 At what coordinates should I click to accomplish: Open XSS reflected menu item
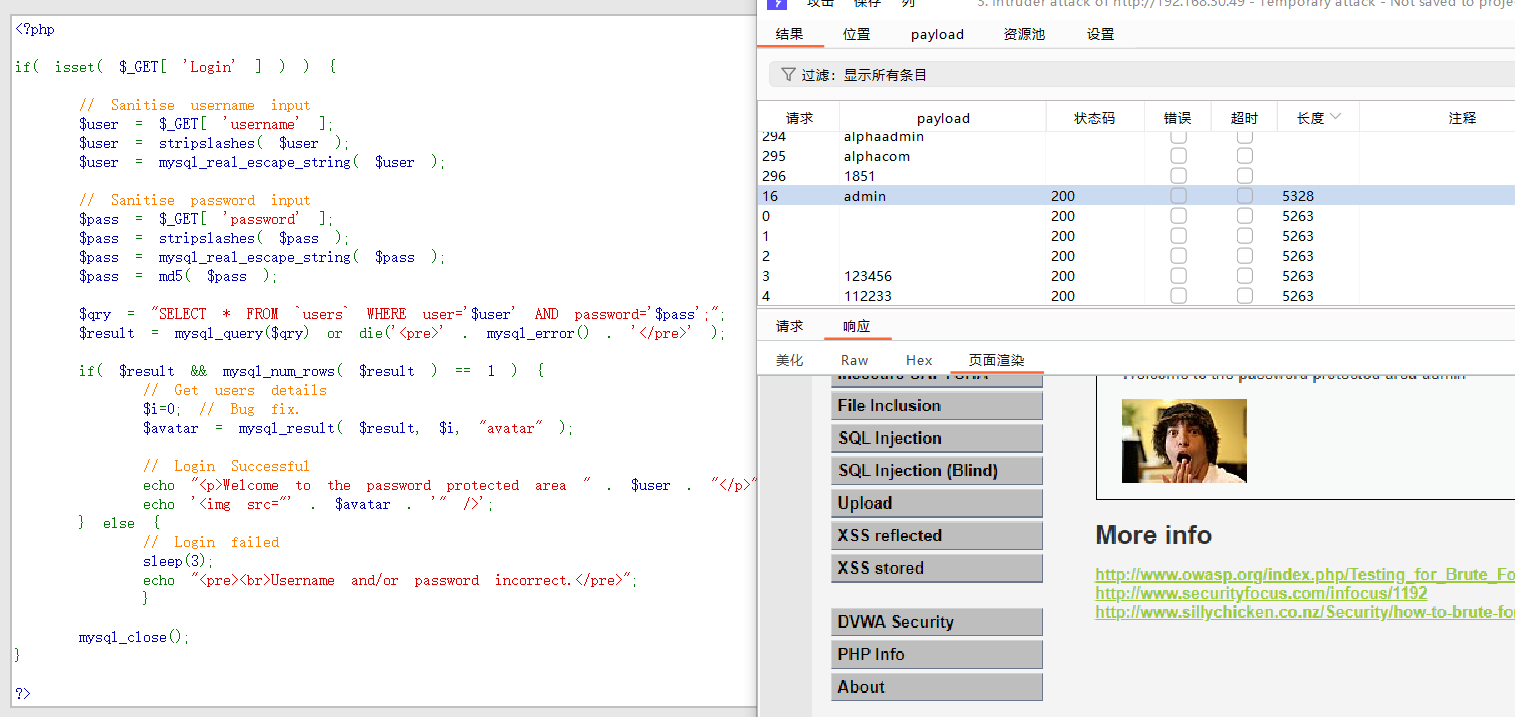tap(937, 535)
